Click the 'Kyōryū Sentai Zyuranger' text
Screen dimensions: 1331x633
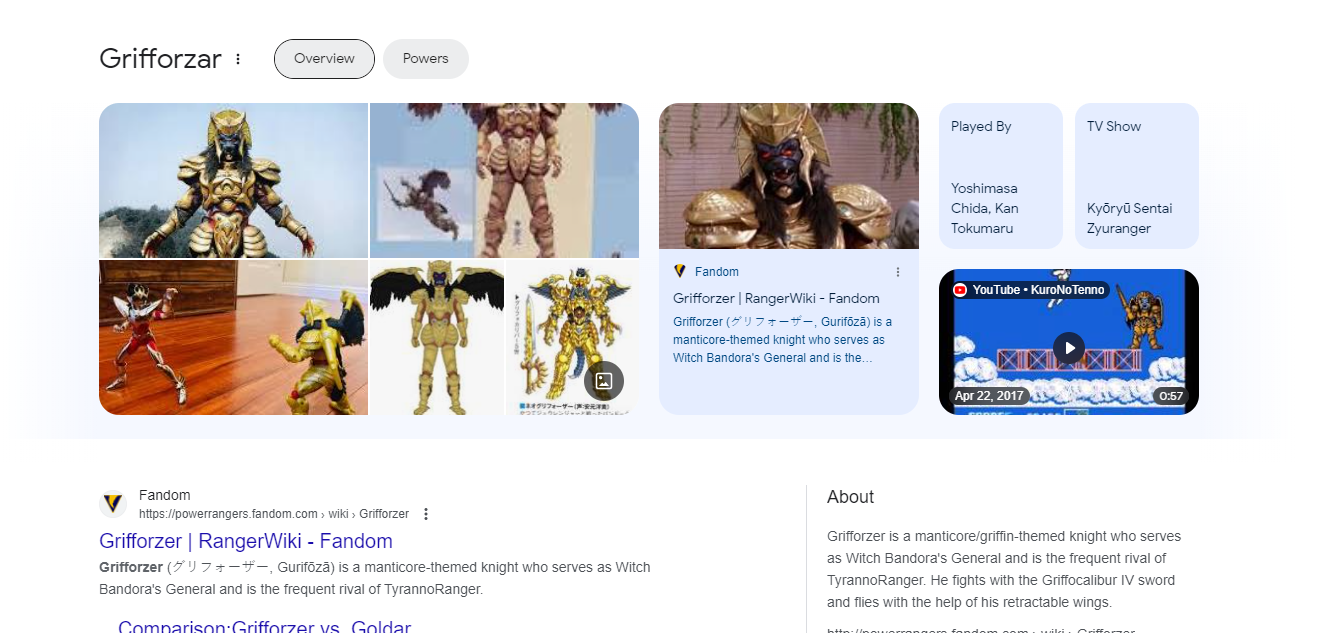1130,218
